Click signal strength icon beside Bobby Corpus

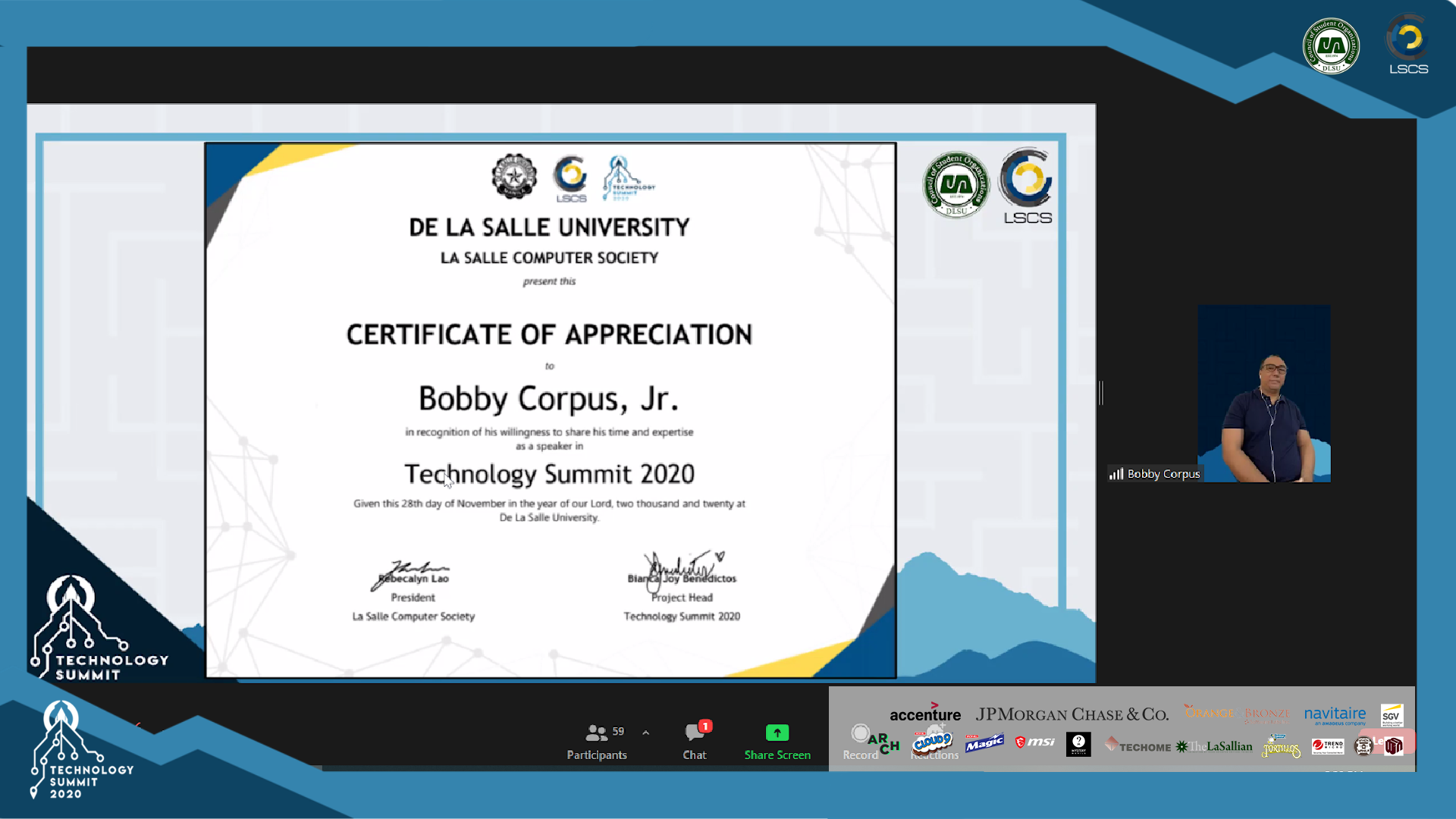tap(1116, 474)
